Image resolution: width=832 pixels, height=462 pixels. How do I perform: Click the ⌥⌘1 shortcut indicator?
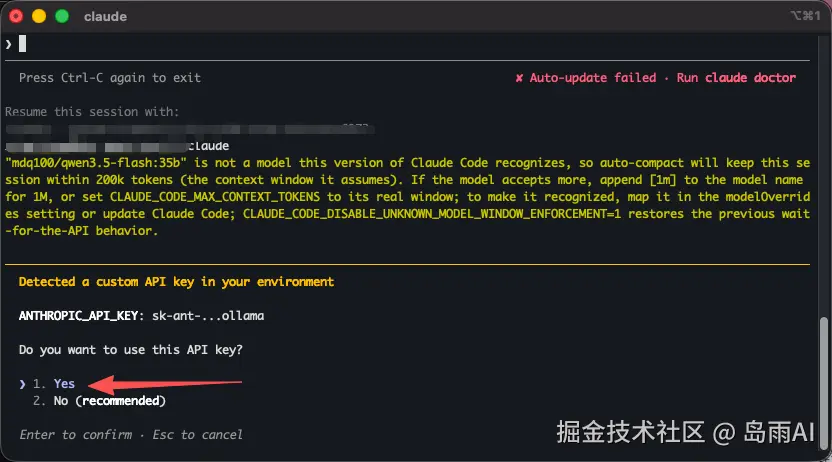[805, 15]
